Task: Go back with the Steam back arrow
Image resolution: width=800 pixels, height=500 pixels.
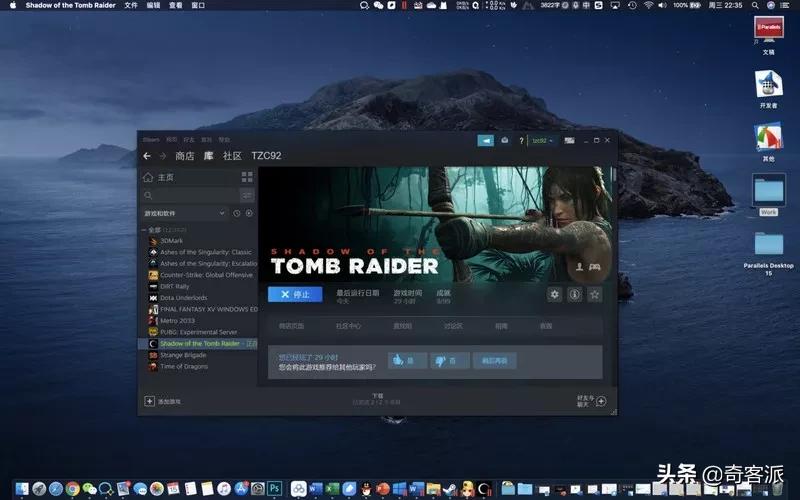Action: tap(147, 156)
